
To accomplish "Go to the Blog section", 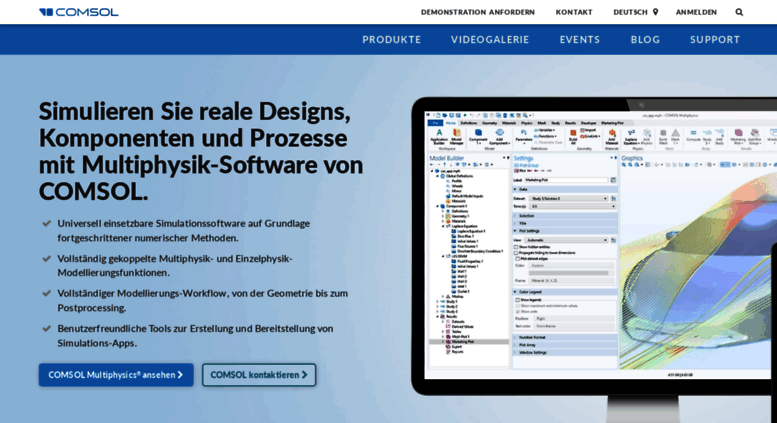I will pos(645,40).
